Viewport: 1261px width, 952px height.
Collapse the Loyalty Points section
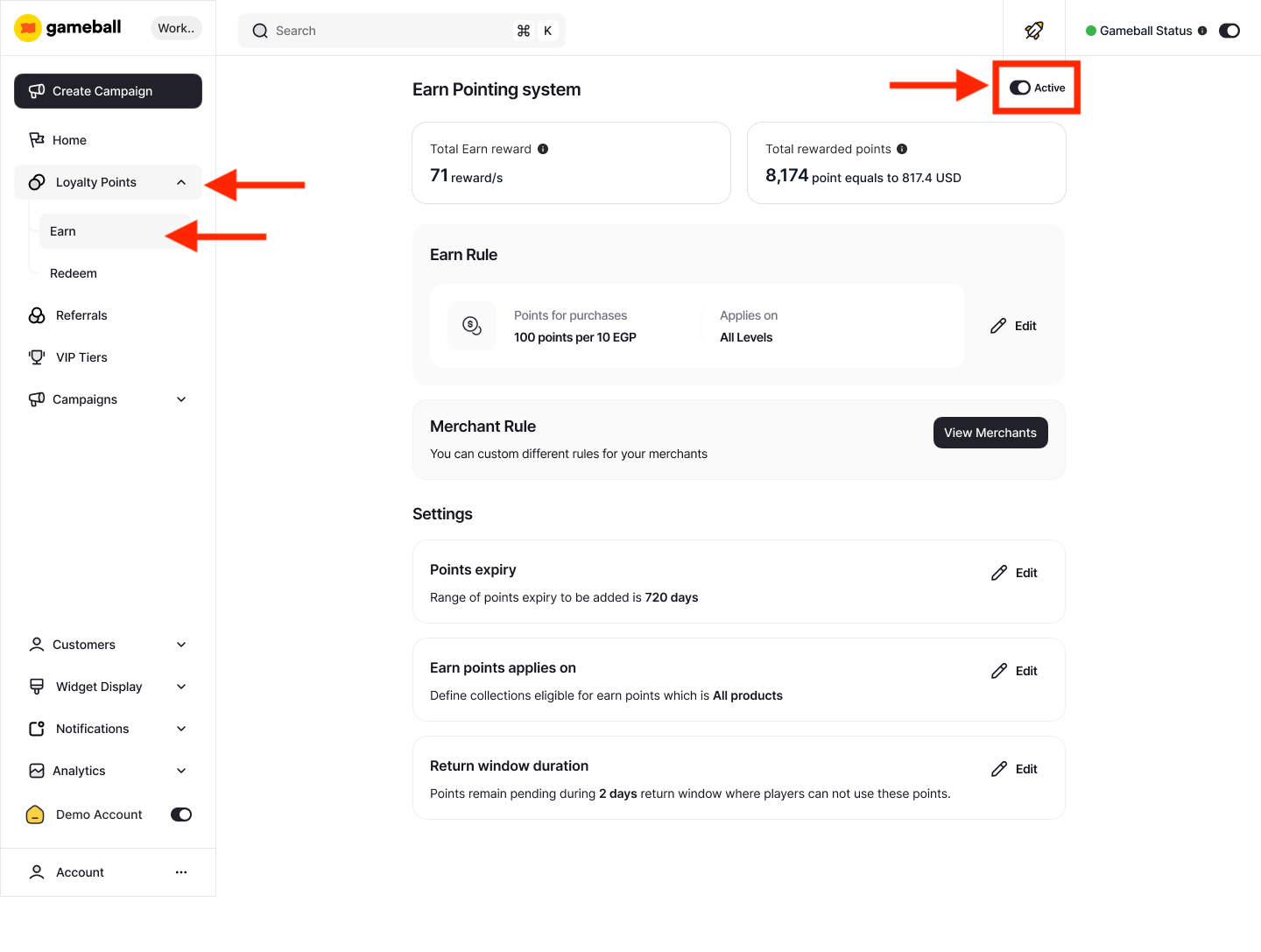tap(181, 182)
